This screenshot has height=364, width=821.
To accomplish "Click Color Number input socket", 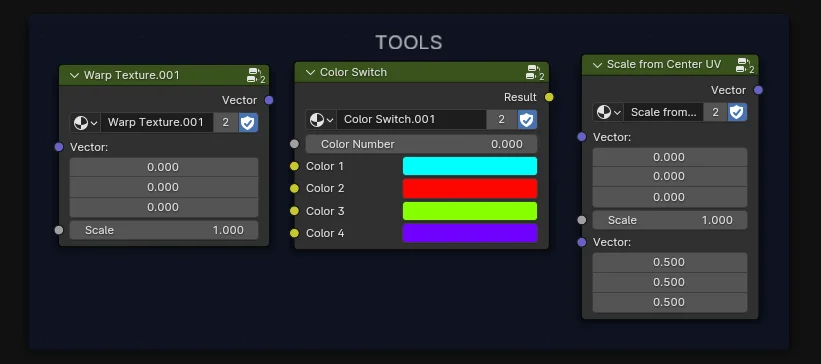I will (294, 144).
